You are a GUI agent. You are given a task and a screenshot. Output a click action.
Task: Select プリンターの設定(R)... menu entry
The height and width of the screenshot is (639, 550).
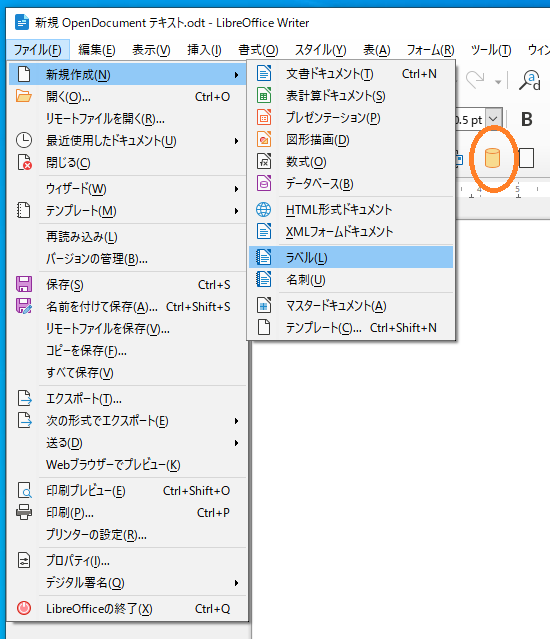coord(127,534)
